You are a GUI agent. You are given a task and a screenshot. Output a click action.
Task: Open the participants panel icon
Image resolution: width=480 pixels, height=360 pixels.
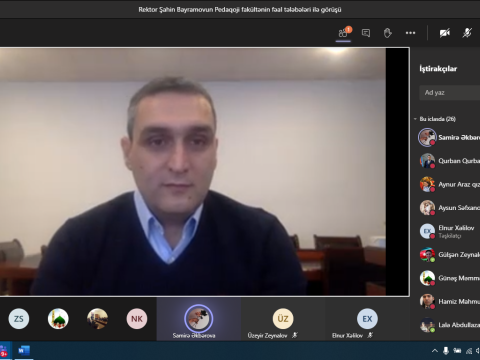[343, 33]
